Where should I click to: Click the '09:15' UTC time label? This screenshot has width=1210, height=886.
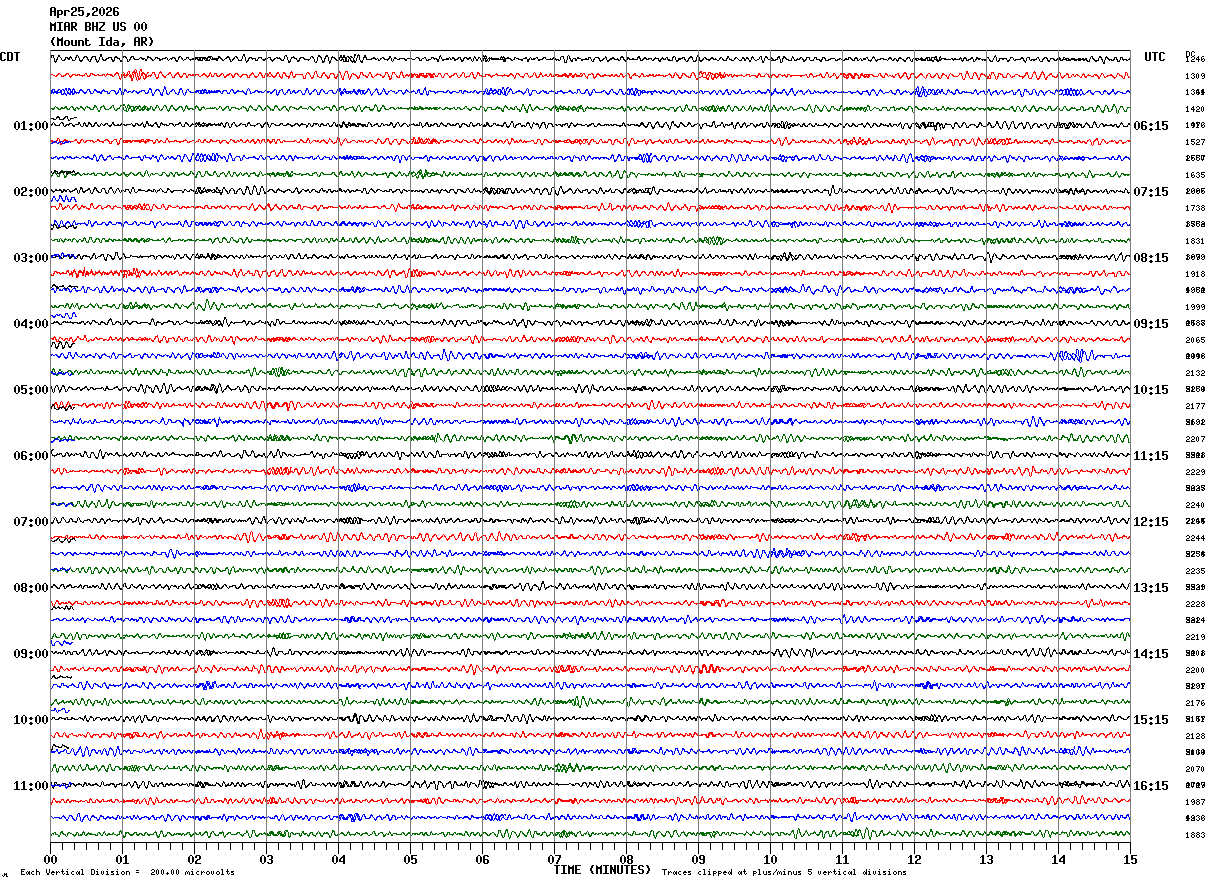1150,324
